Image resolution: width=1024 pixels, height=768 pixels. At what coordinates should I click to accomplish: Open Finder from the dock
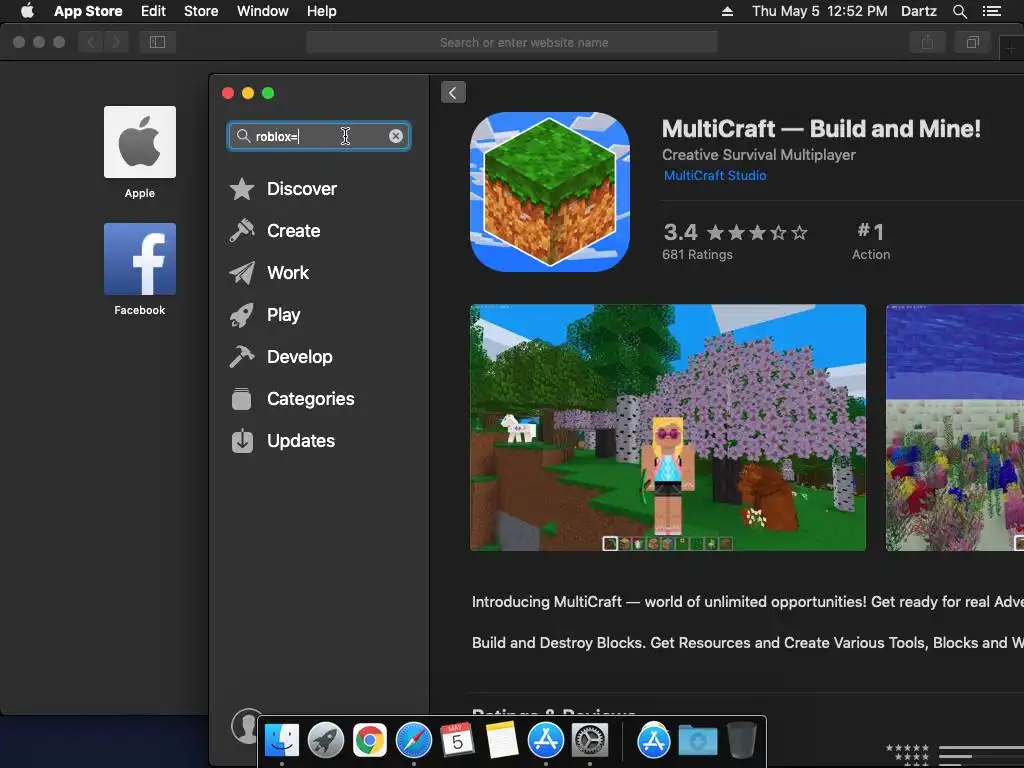(281, 741)
